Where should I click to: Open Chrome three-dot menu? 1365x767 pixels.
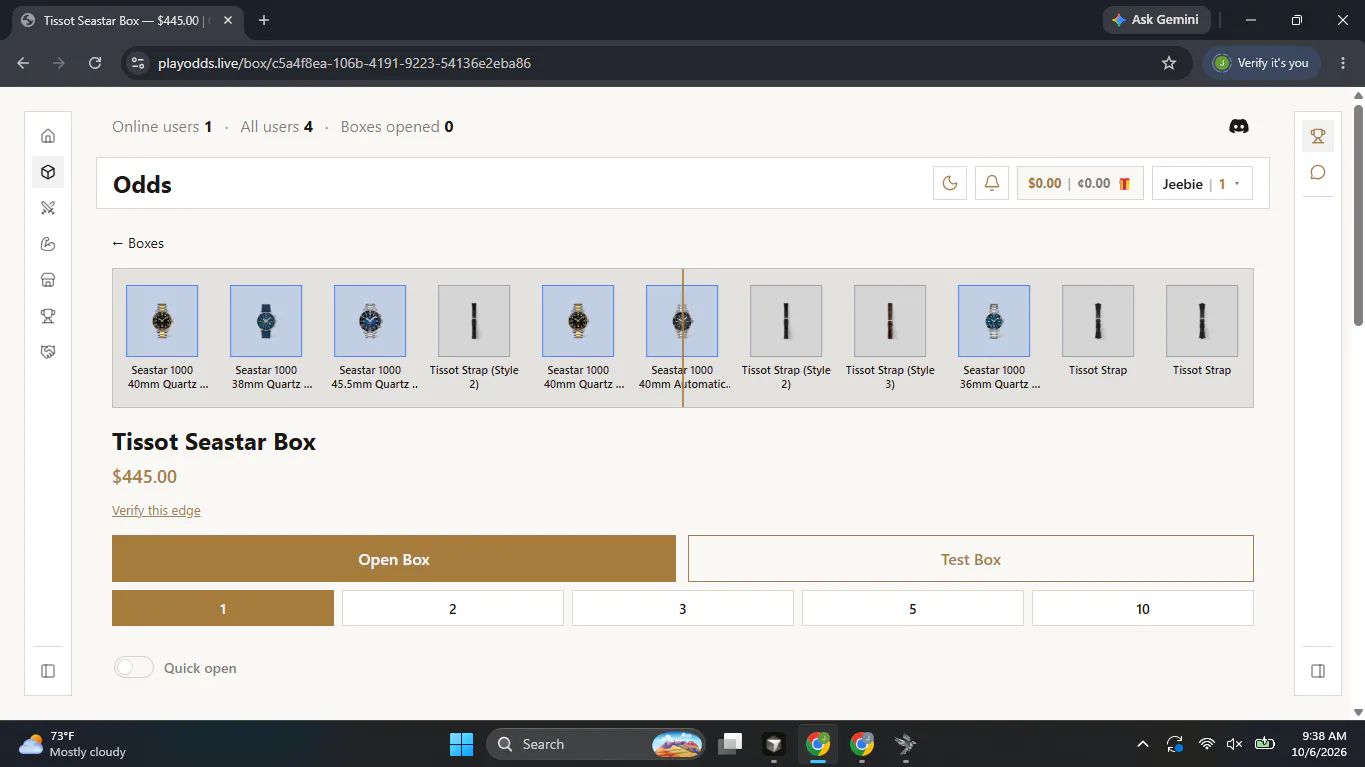[1343, 63]
